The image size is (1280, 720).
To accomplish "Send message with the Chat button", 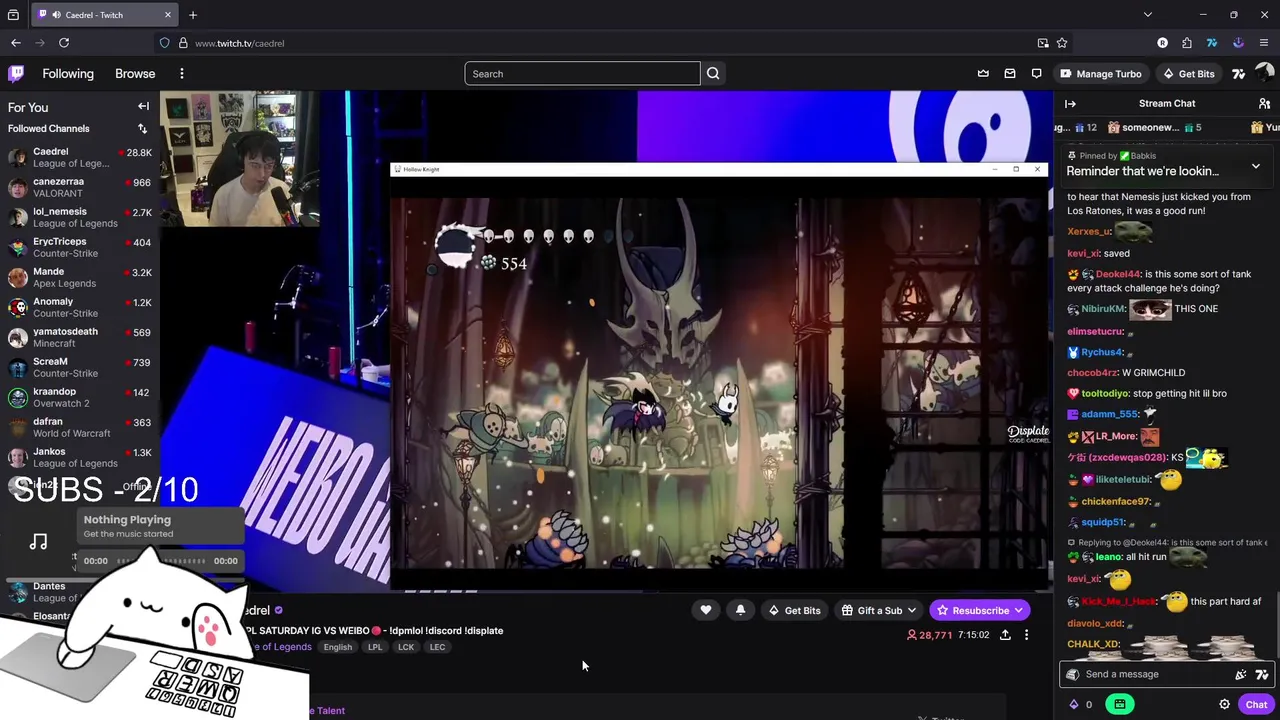I will (1256, 704).
